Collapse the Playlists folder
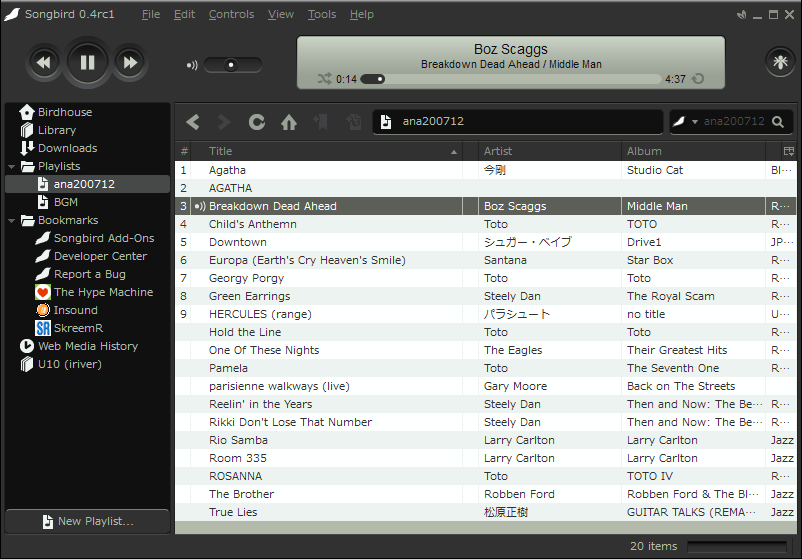The width and height of the screenshot is (802, 559). 11,167
